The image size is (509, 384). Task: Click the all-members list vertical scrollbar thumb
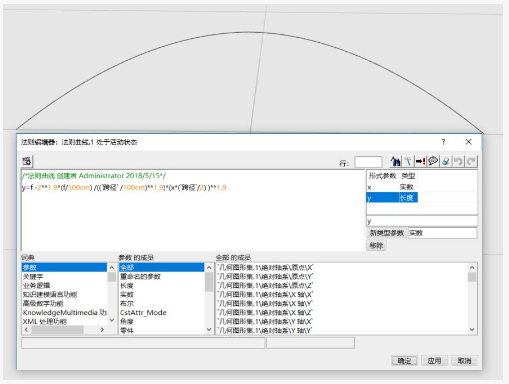472,277
